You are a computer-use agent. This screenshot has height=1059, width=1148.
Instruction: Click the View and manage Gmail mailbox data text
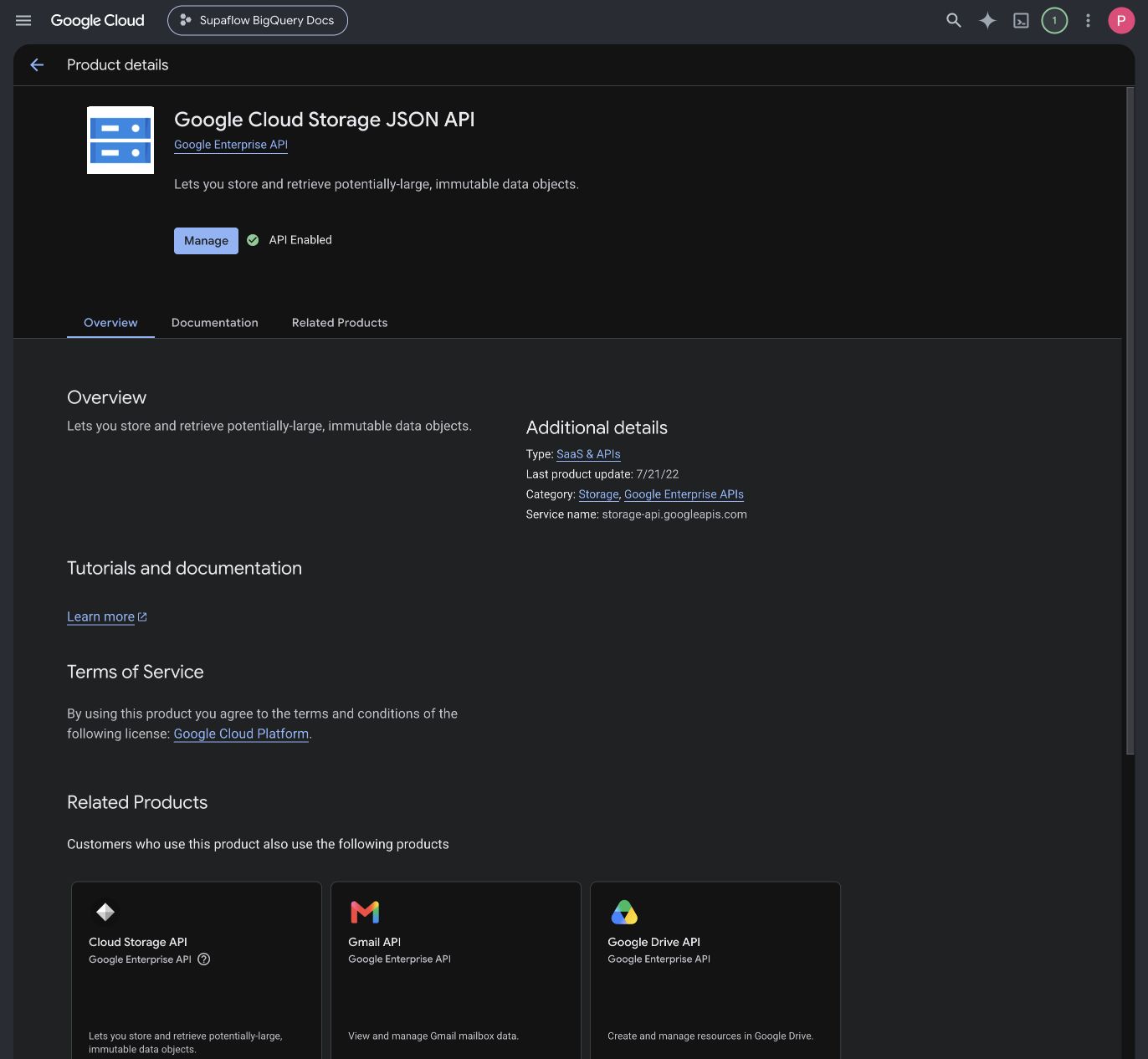pyautogui.click(x=433, y=1036)
